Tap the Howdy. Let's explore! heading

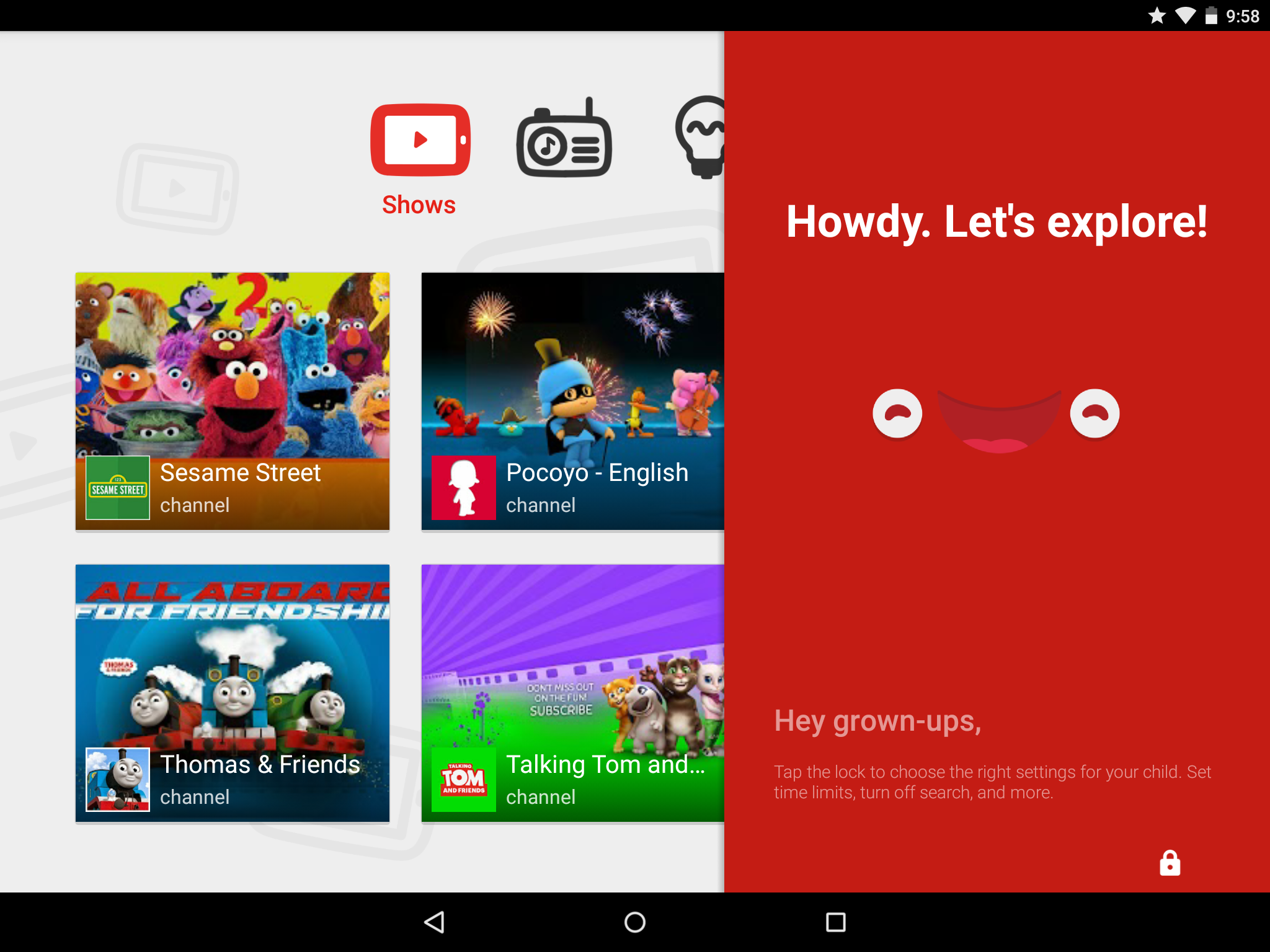click(997, 222)
